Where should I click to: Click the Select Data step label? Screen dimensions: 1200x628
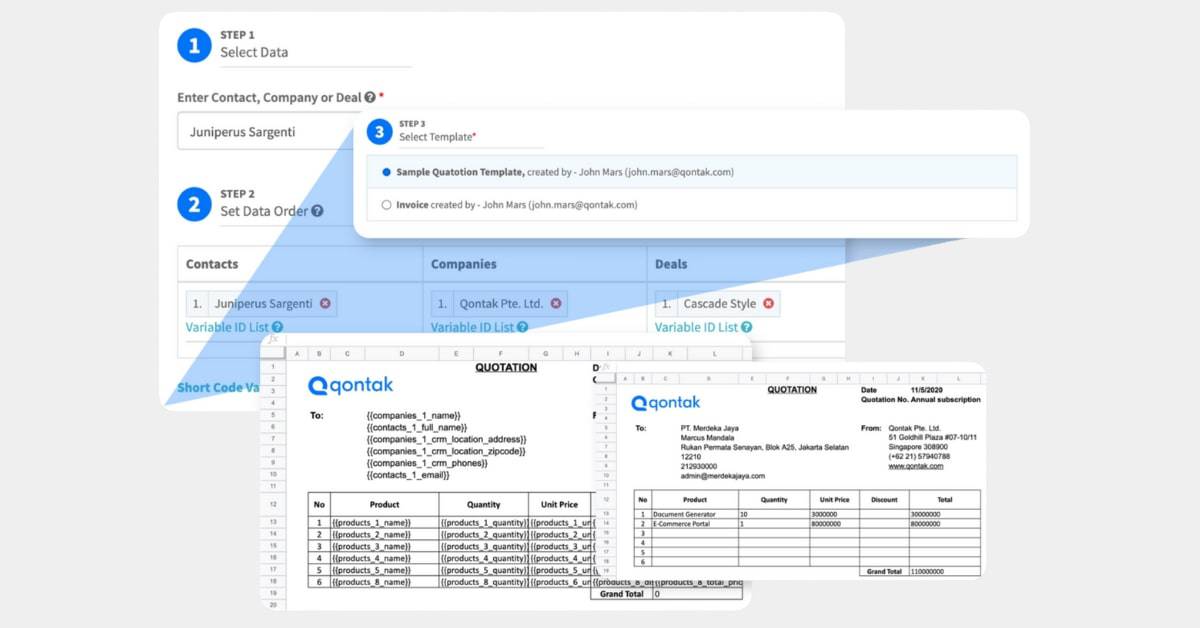click(254, 52)
